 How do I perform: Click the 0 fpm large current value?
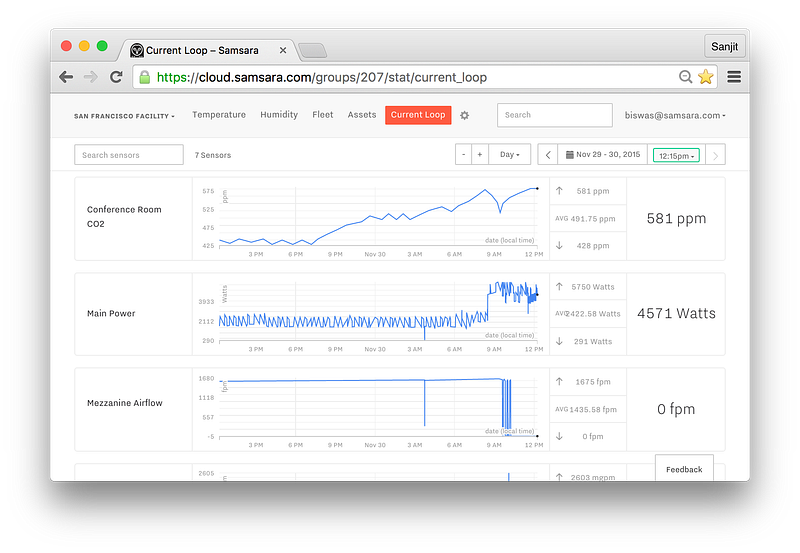676,409
